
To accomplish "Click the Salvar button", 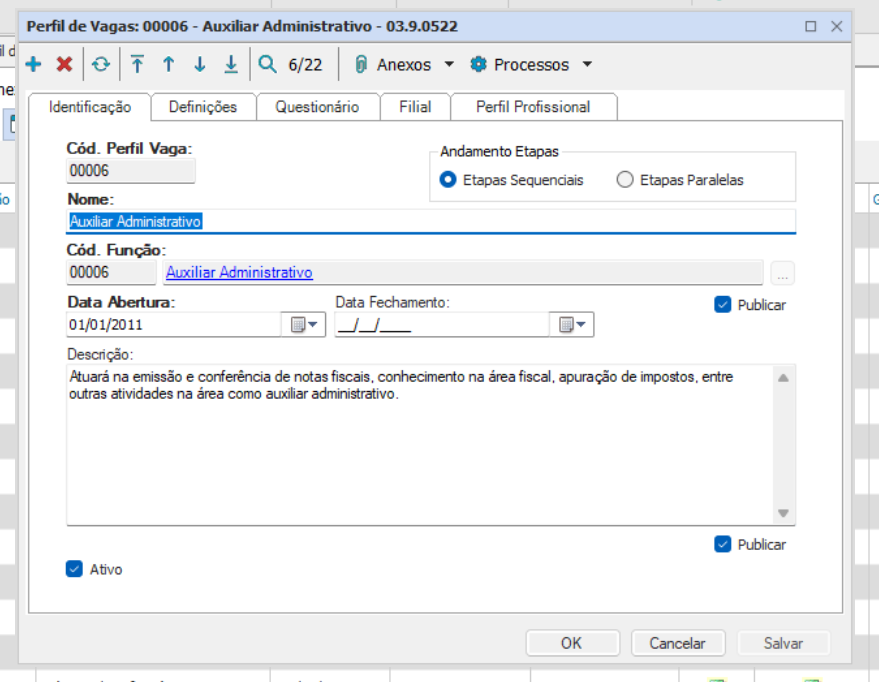I will 783,643.
